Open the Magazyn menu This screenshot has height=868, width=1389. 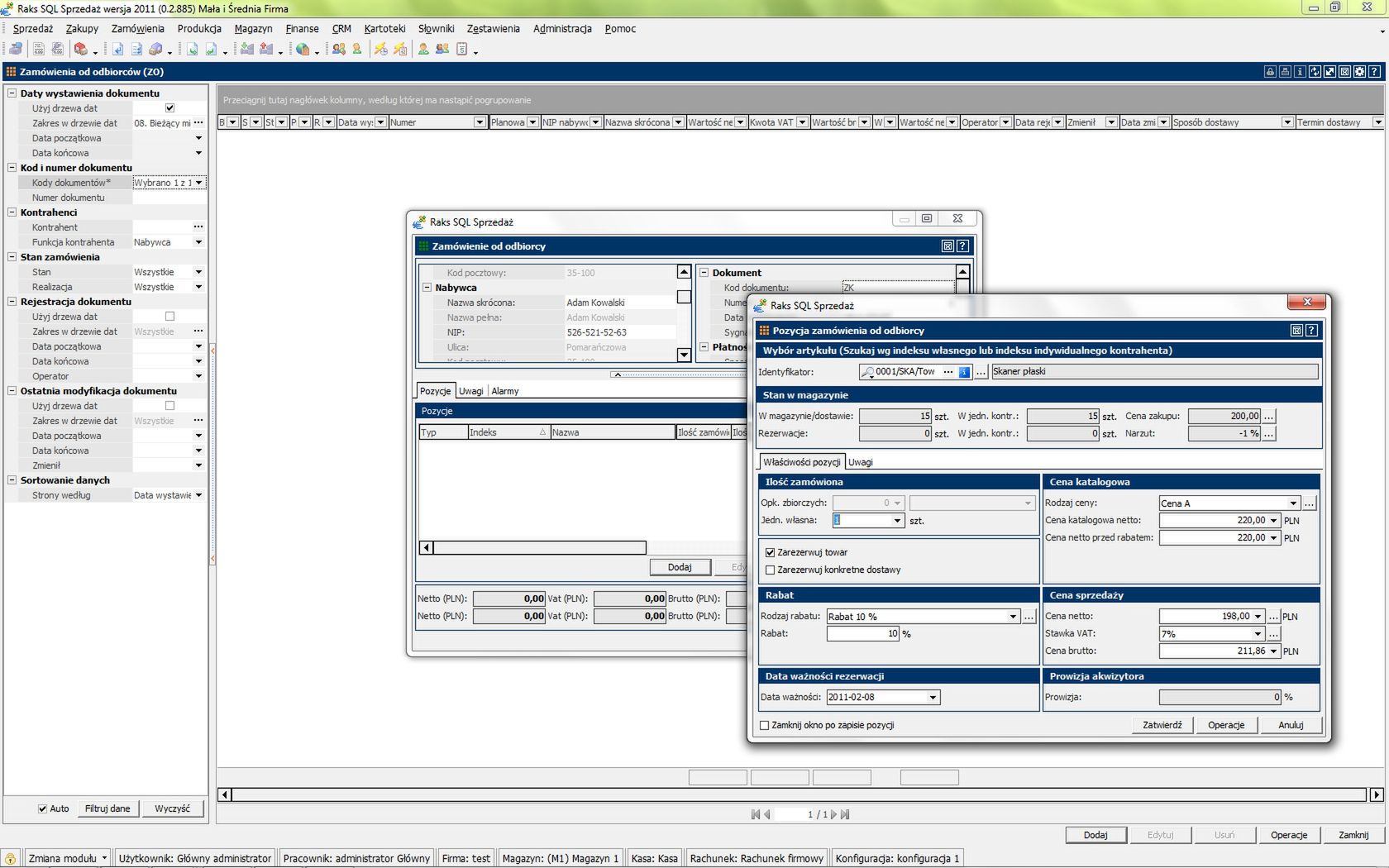click(x=253, y=28)
